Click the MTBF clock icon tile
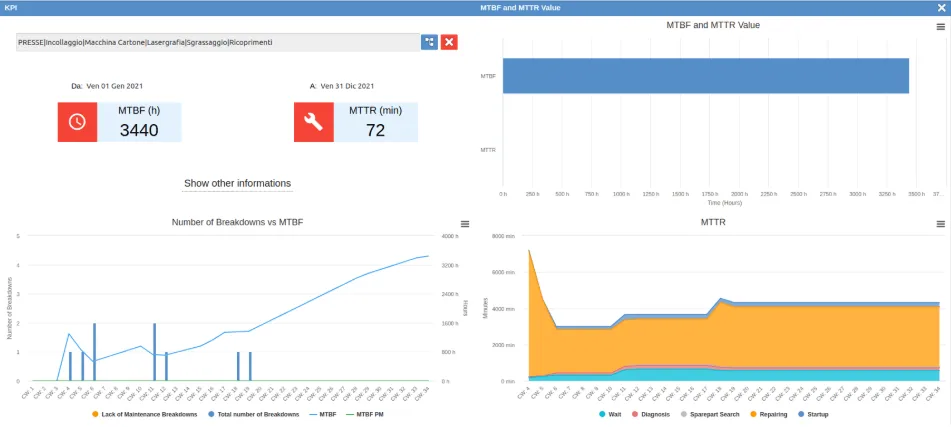Screen dimensions: 951x427 pos(77,122)
